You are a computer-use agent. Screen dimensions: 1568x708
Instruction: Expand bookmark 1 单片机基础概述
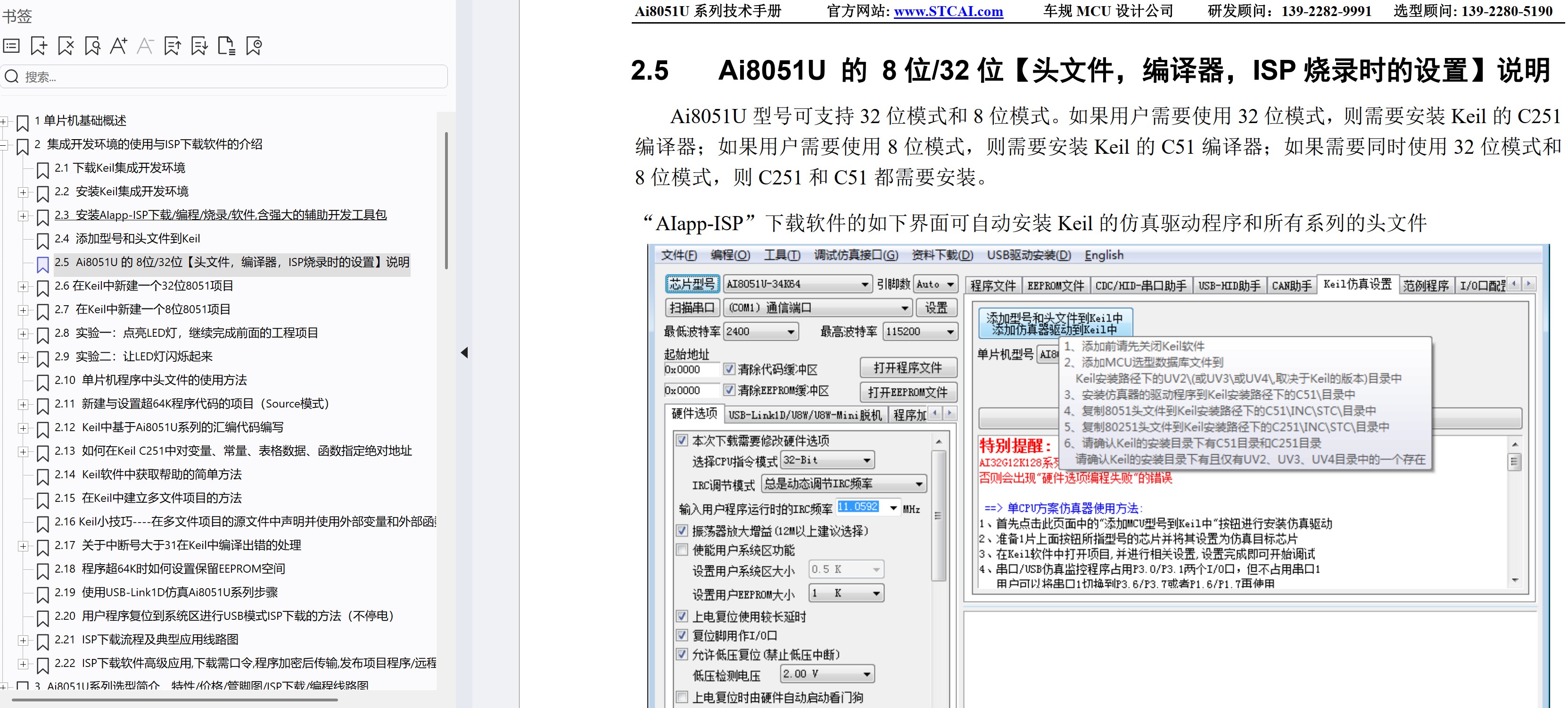tap(4, 121)
